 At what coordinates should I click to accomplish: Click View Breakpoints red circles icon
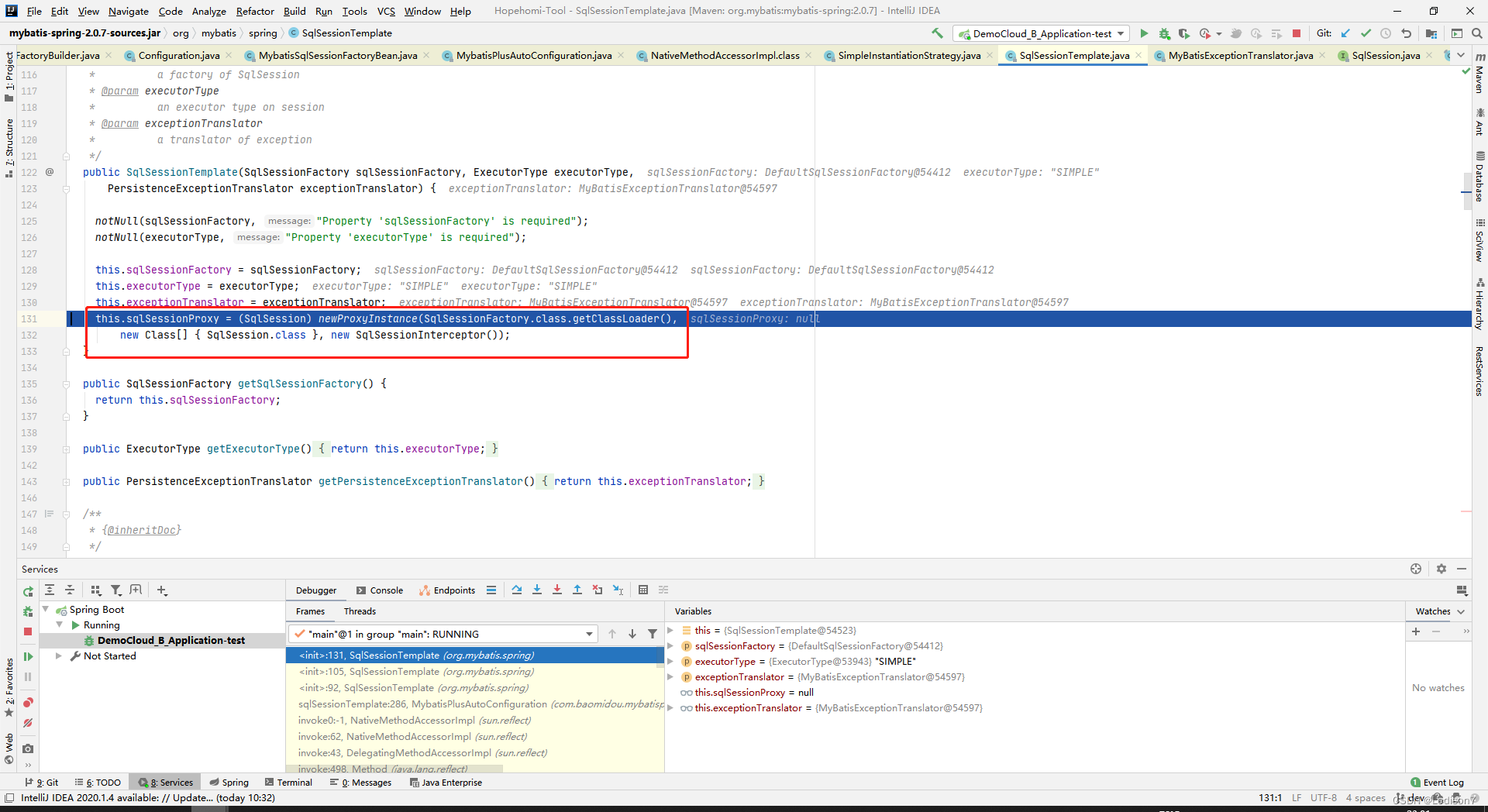[x=28, y=702]
